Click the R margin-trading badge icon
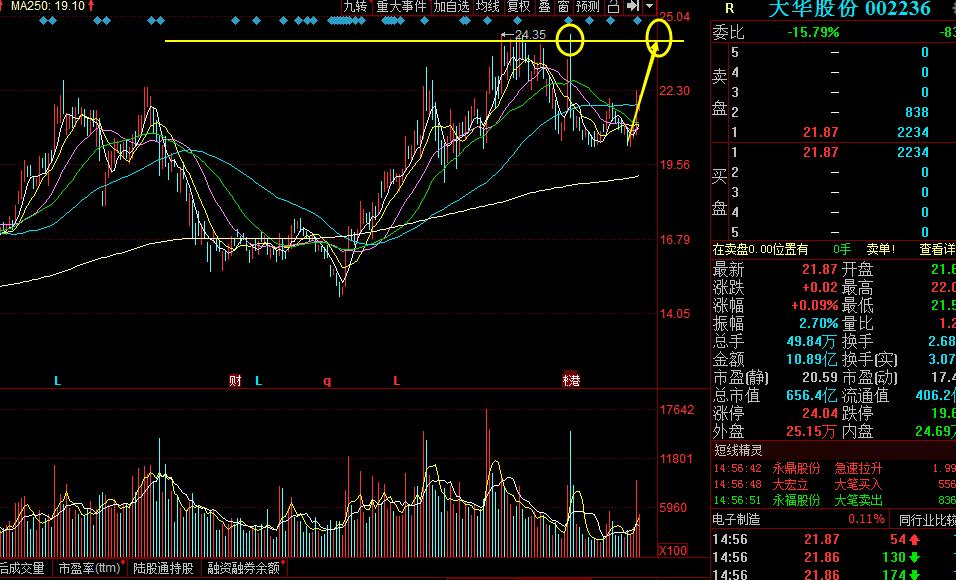The image size is (956, 580). pos(729,9)
